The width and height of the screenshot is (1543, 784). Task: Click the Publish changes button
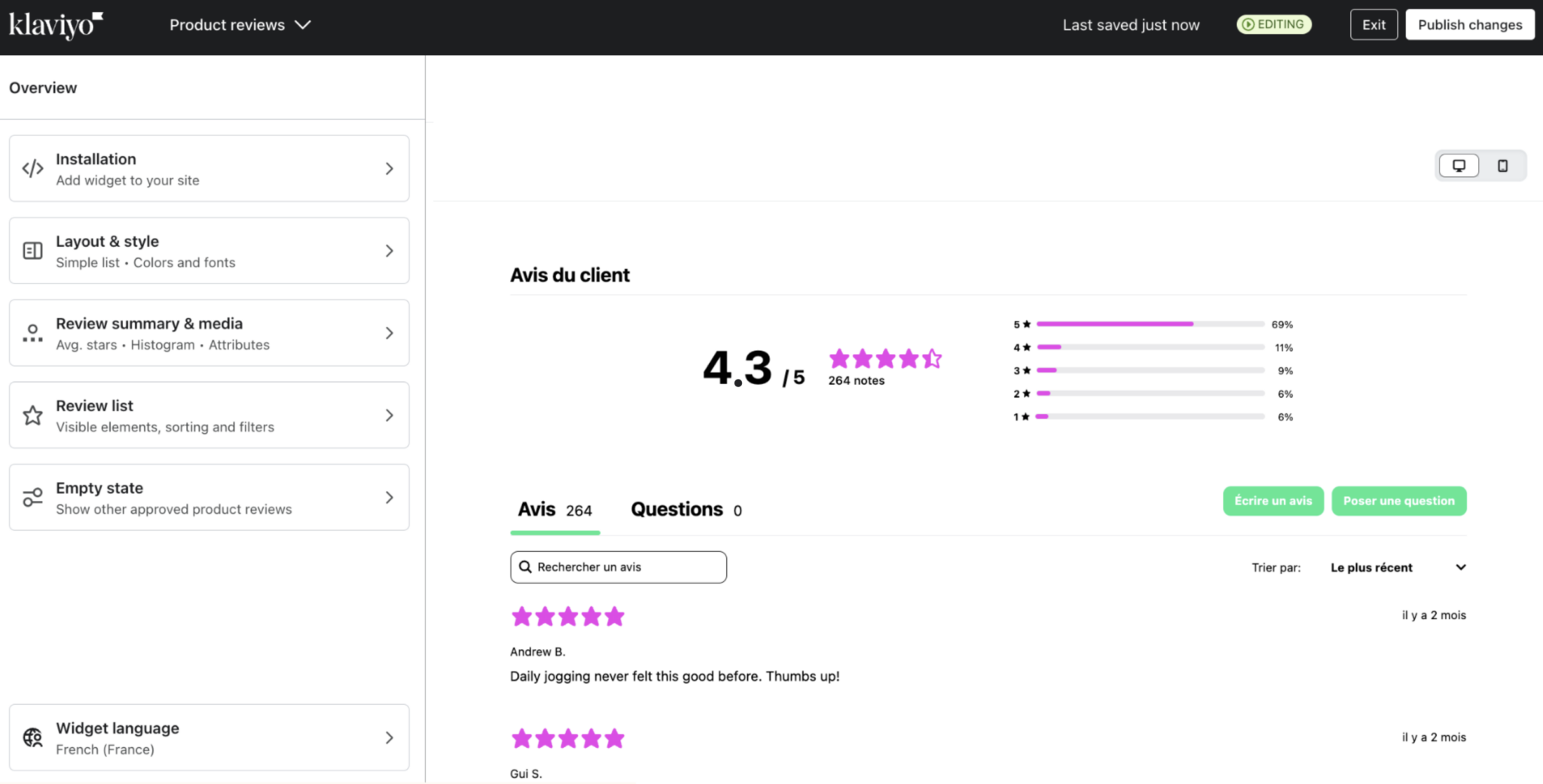click(x=1469, y=24)
